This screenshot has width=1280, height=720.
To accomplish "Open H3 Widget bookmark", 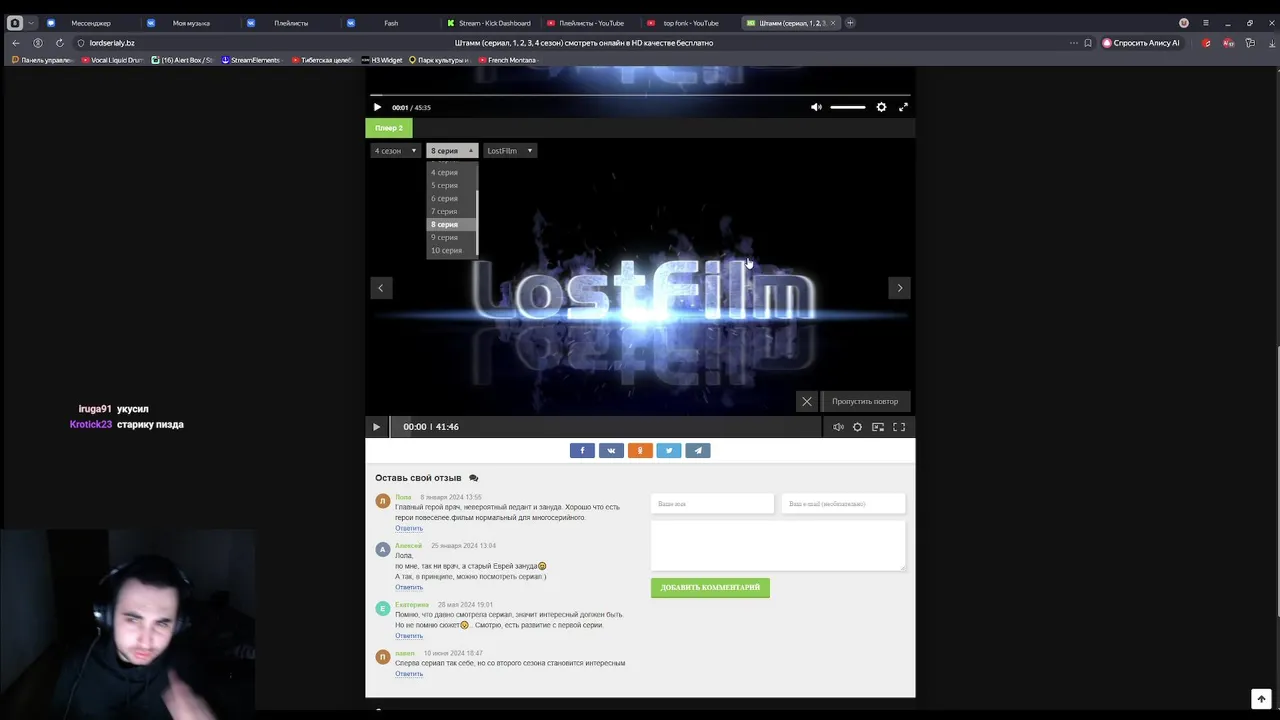I will [x=382, y=60].
